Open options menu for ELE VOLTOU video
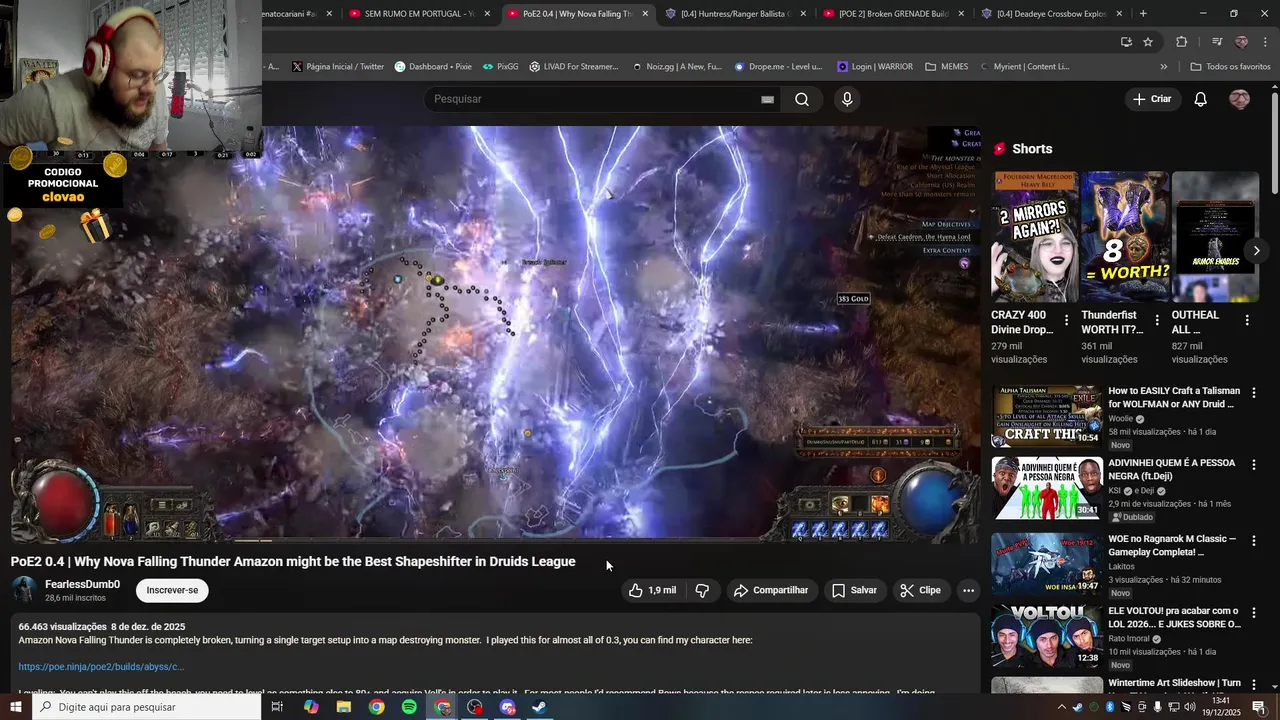 click(1254, 613)
